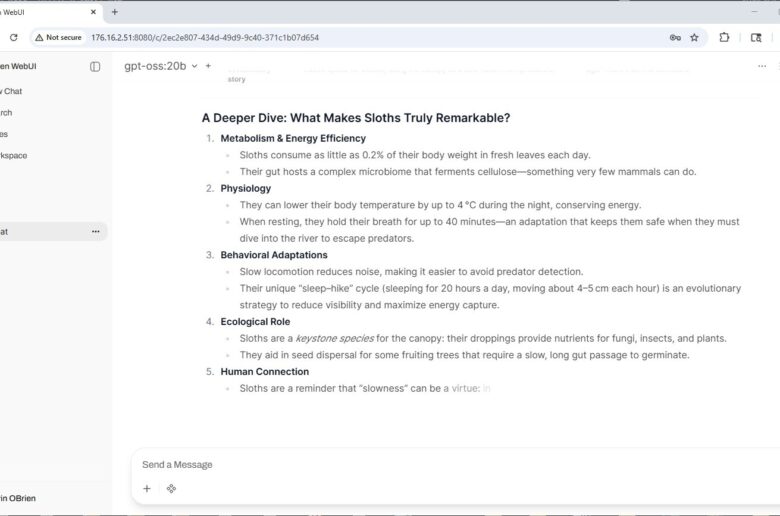Open the password key icon in address bar
The image size is (780, 516).
pyautogui.click(x=675, y=38)
